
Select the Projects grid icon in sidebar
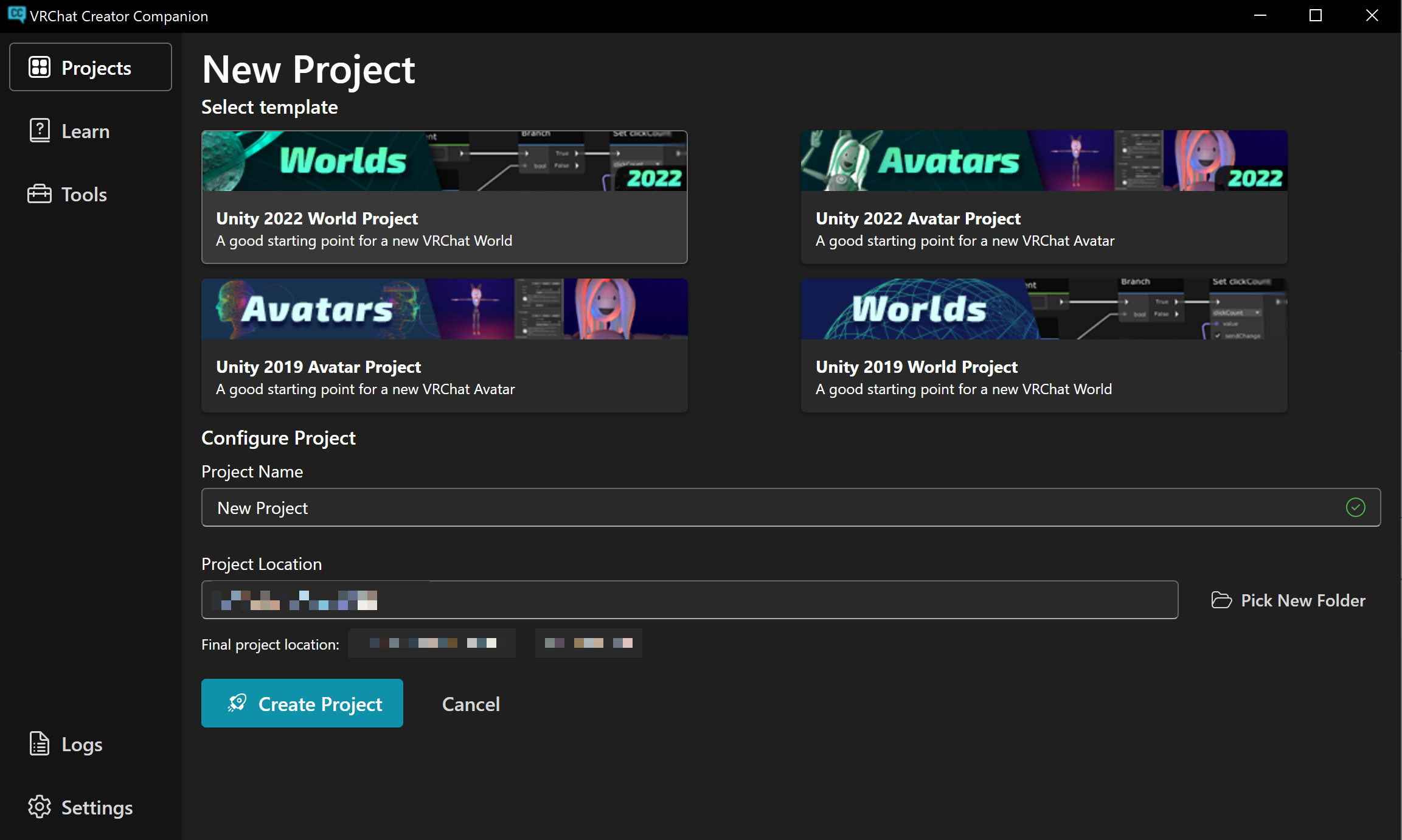point(40,68)
